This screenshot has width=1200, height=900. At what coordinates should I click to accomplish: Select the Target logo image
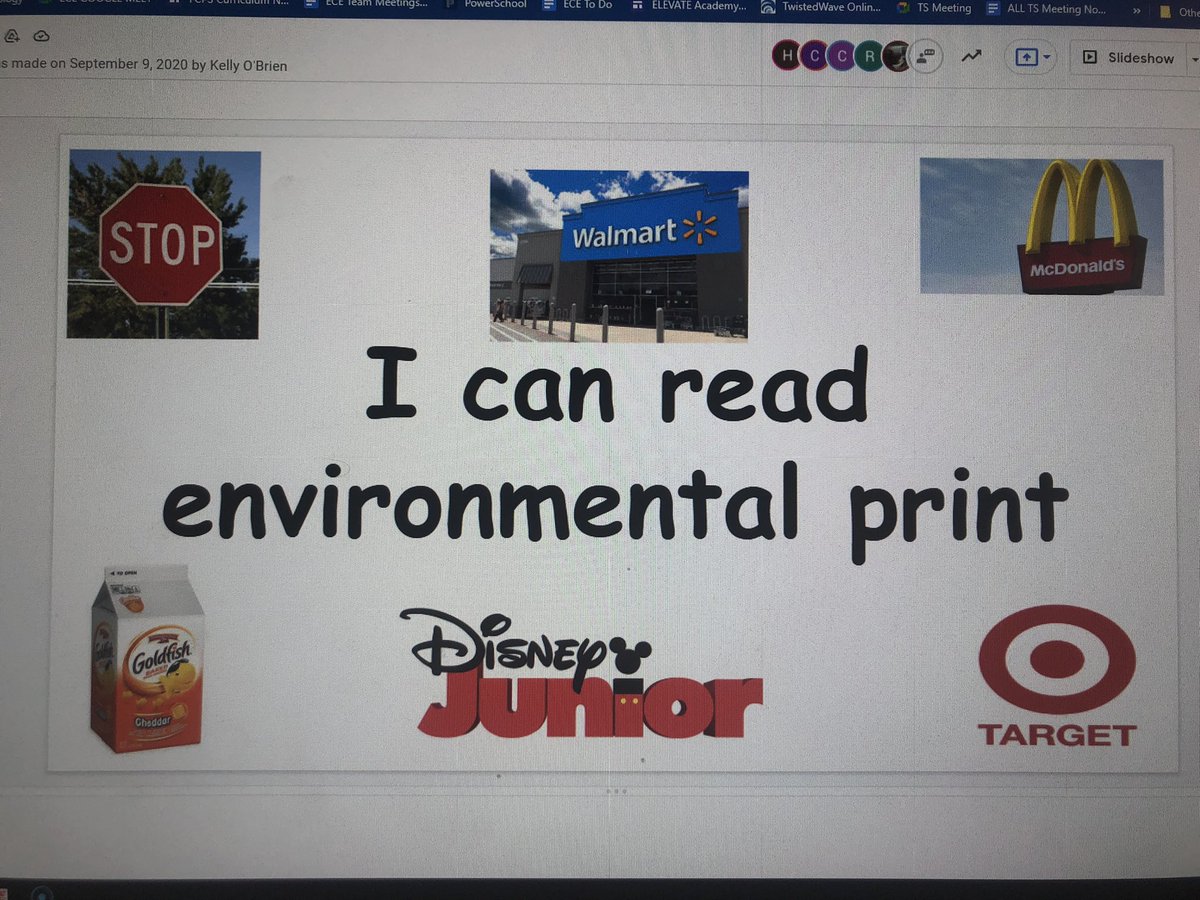1057,676
